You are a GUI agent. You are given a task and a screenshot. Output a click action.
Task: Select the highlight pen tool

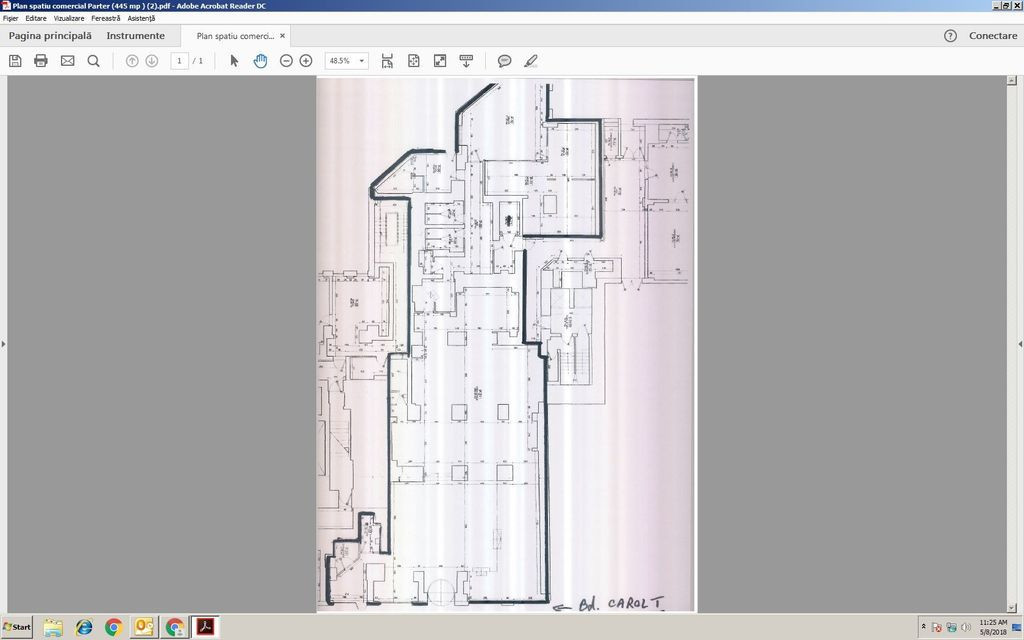point(531,61)
